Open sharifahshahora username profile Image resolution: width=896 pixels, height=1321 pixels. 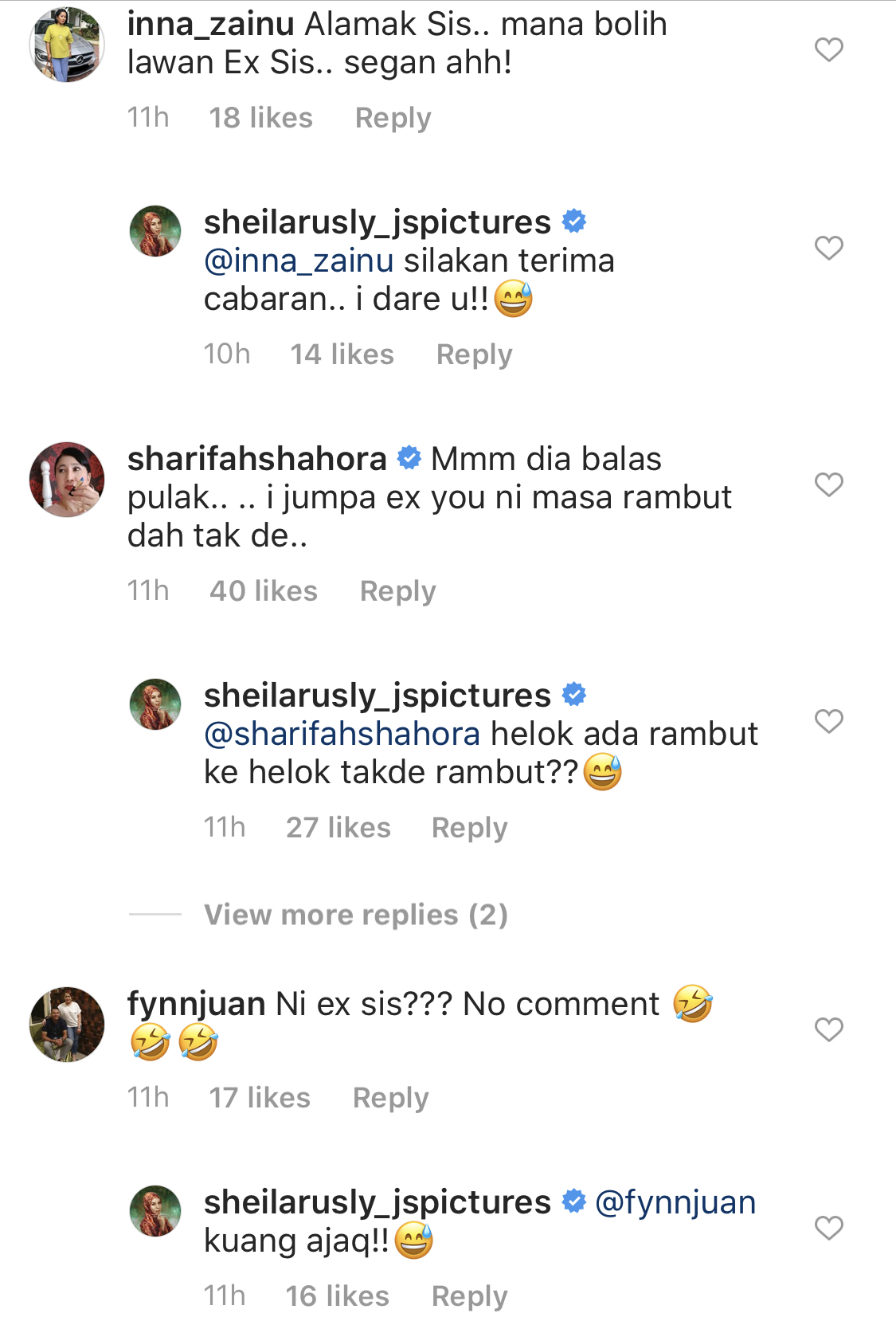tap(257, 459)
